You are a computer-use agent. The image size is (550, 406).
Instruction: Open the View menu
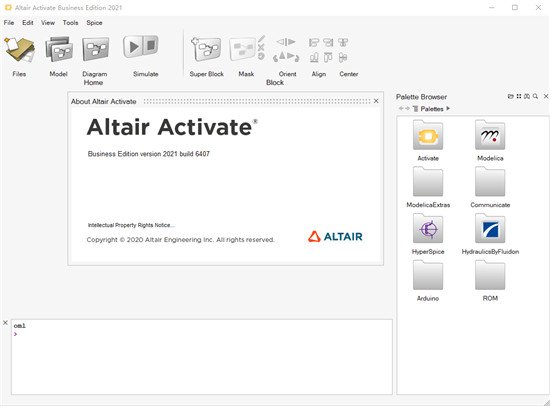(x=48, y=23)
